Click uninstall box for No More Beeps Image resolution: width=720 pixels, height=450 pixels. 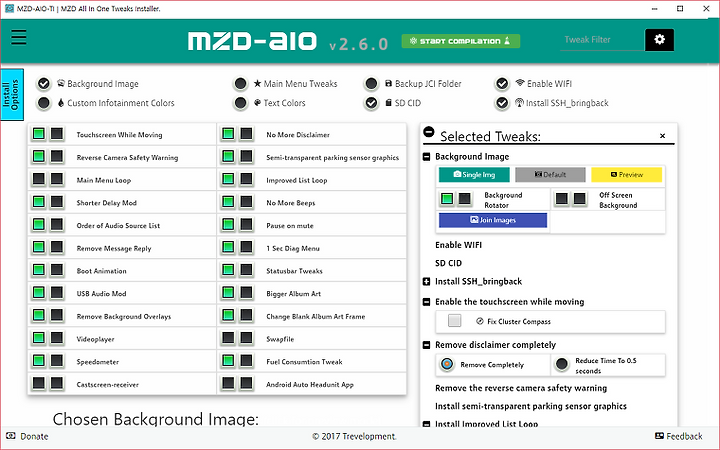247,202
